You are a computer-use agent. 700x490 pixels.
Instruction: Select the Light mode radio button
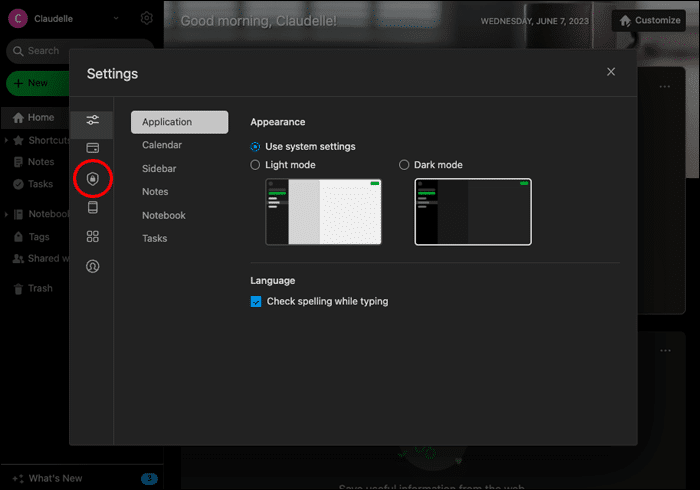(255, 165)
